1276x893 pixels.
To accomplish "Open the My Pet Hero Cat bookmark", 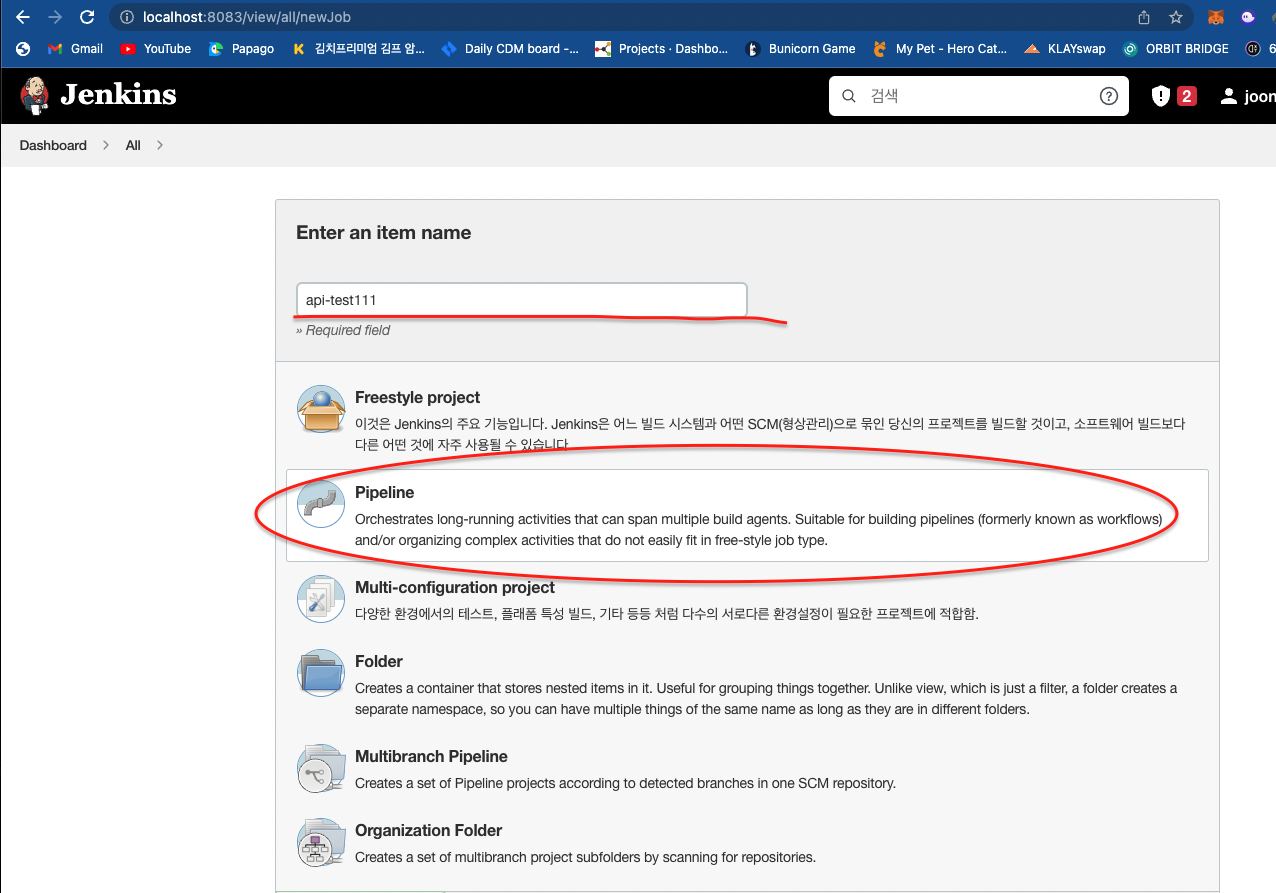I will point(940,48).
